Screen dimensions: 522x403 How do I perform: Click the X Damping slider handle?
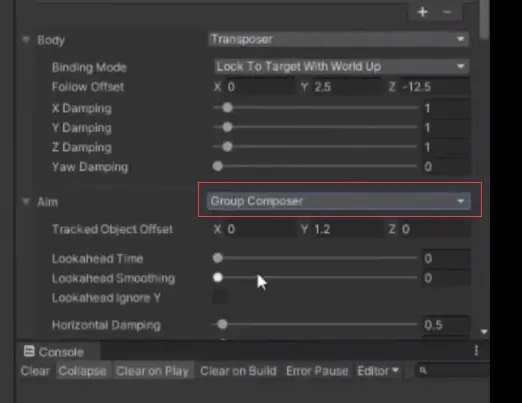[x=227, y=108]
